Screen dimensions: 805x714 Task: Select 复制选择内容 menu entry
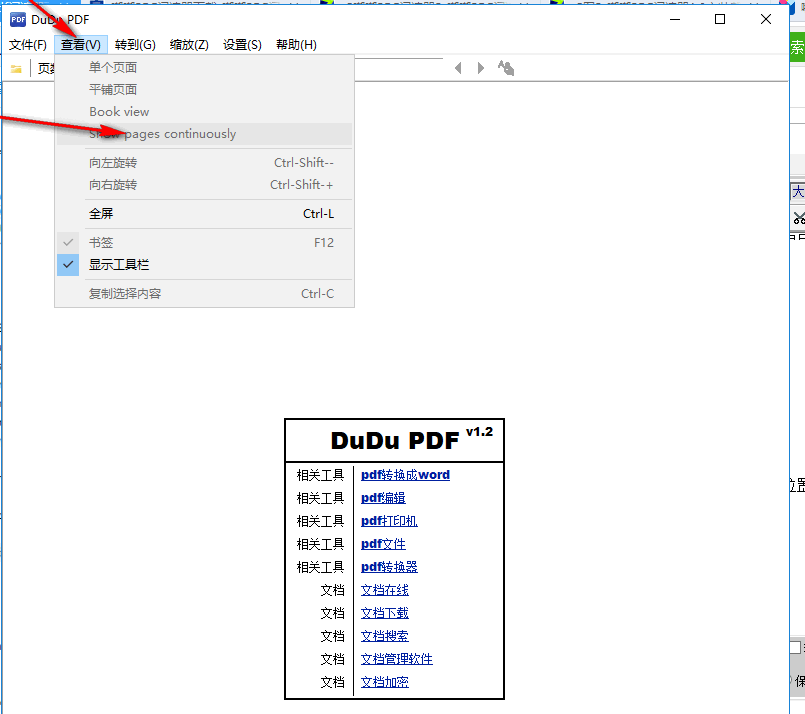pyautogui.click(x=204, y=294)
